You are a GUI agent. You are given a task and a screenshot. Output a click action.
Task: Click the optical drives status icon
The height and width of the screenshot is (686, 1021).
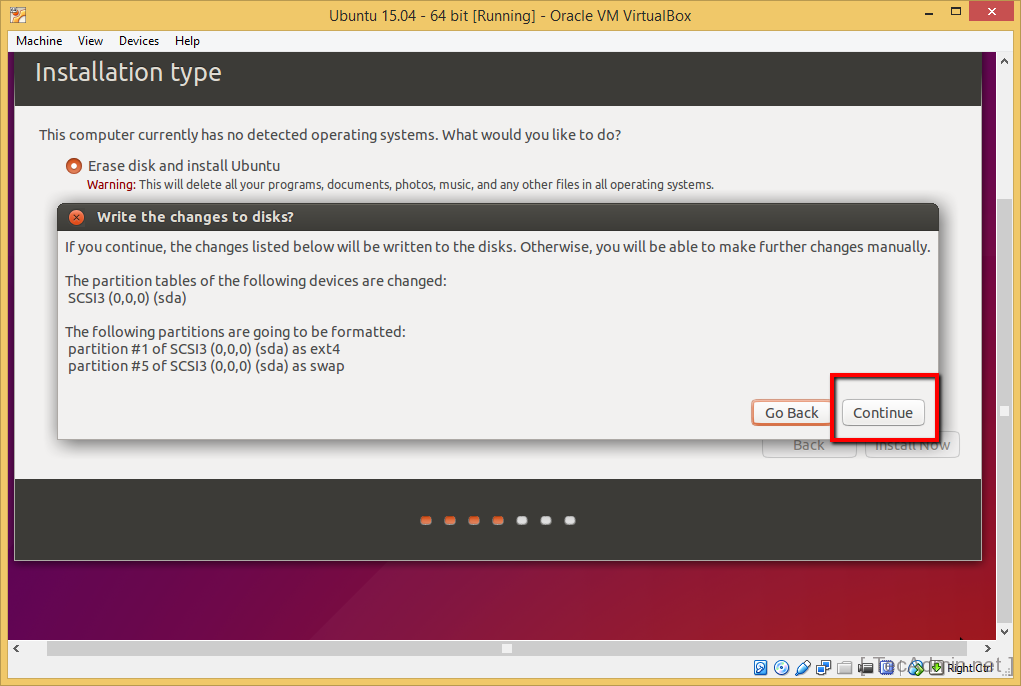pos(781,668)
